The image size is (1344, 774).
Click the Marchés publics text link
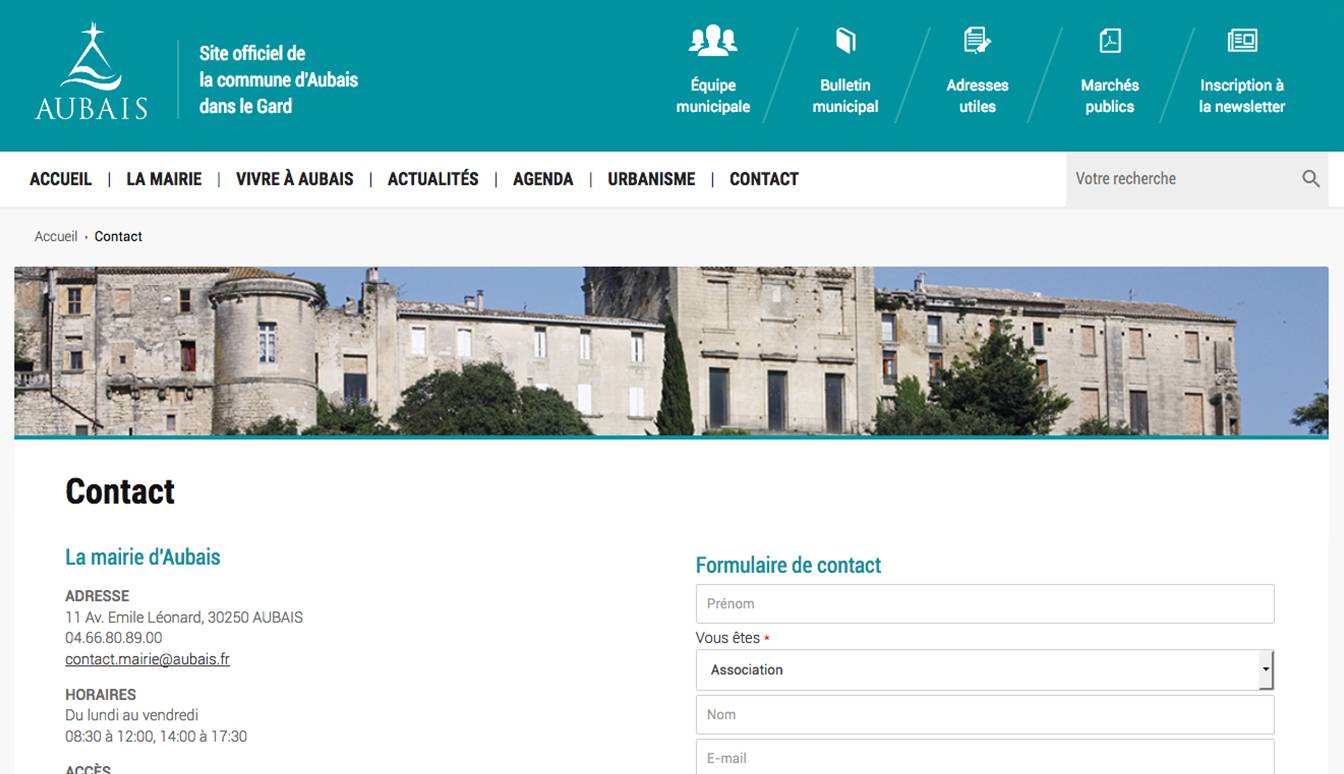pyautogui.click(x=1110, y=96)
